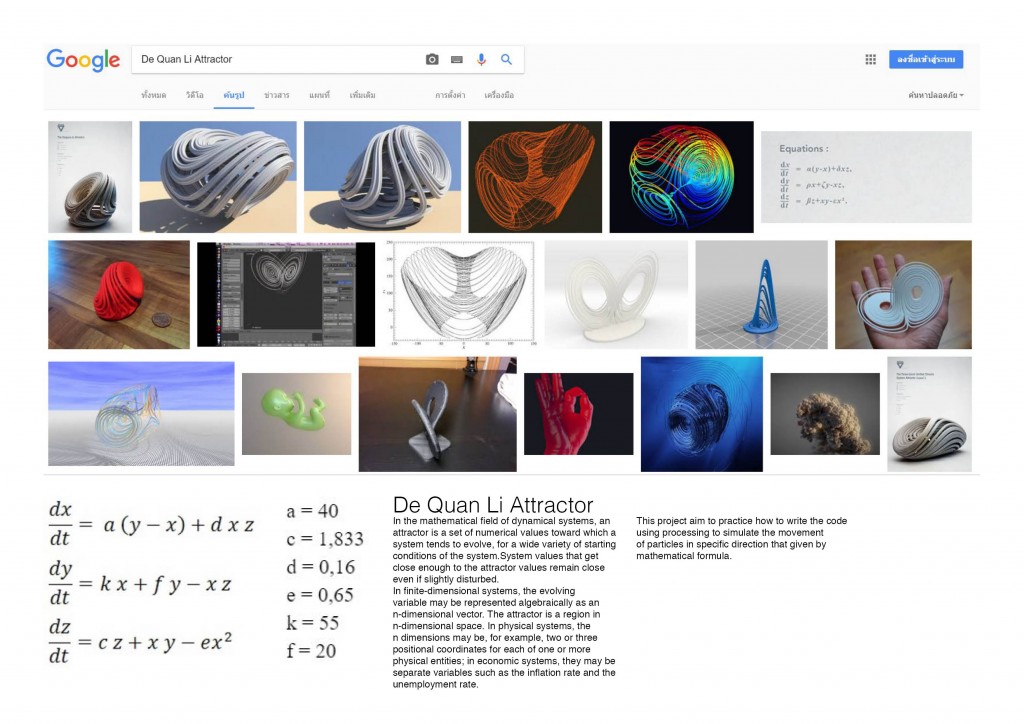Open the grey Equations image thumbnail
Image resolution: width=1024 pixels, height=724 pixels.
point(866,176)
